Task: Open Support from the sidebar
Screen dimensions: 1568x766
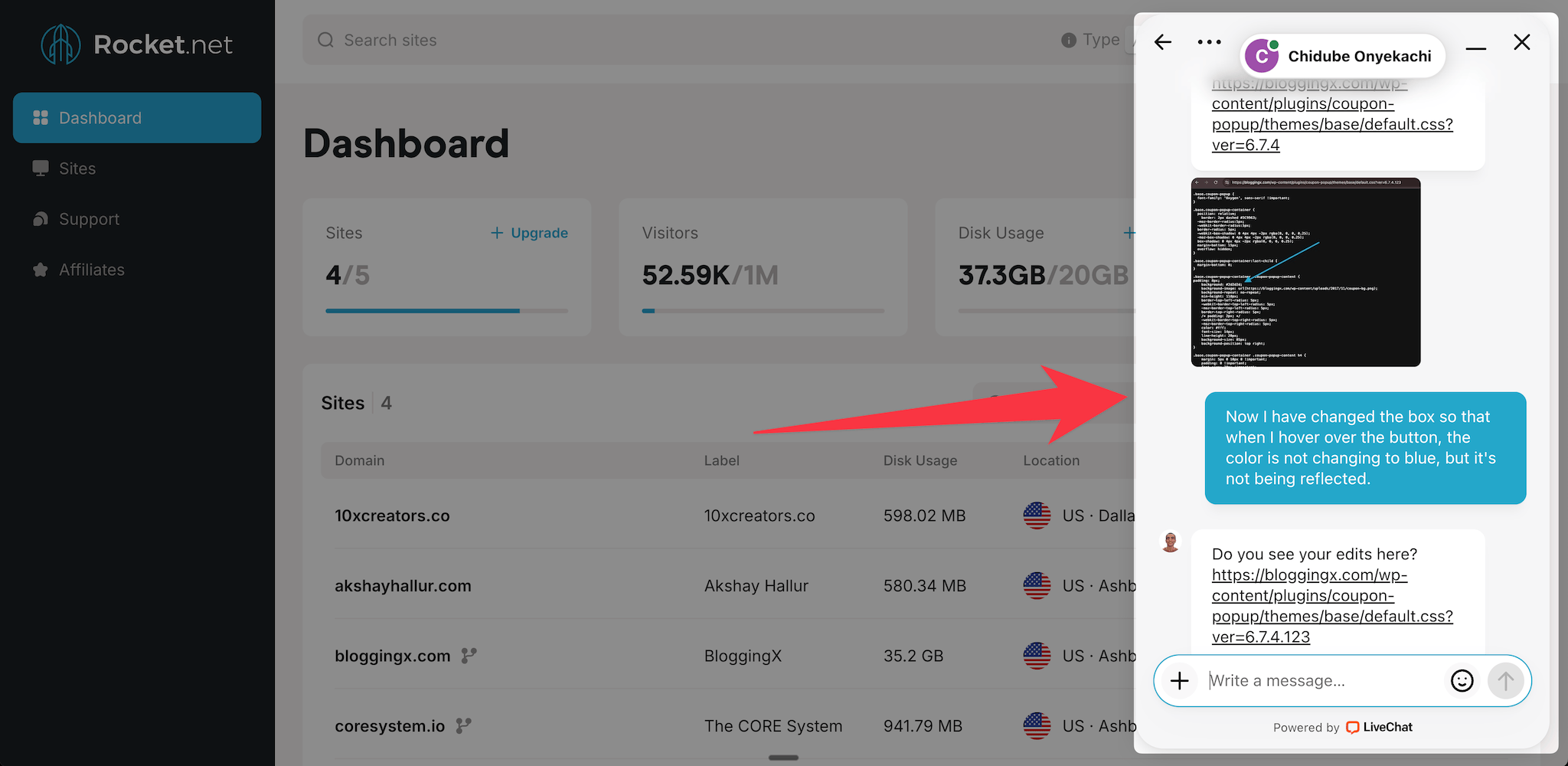Action: pyautogui.click(x=89, y=219)
